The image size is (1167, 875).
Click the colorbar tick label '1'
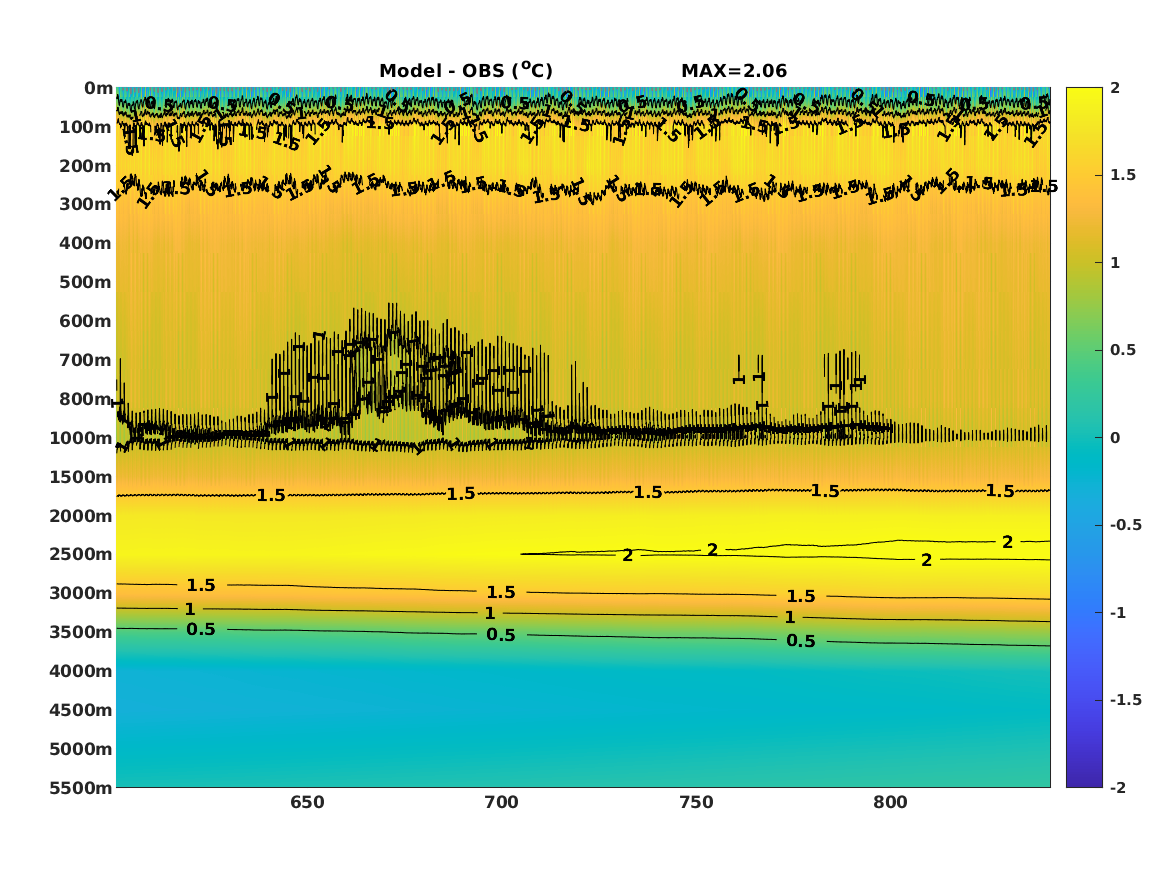(x=1115, y=263)
